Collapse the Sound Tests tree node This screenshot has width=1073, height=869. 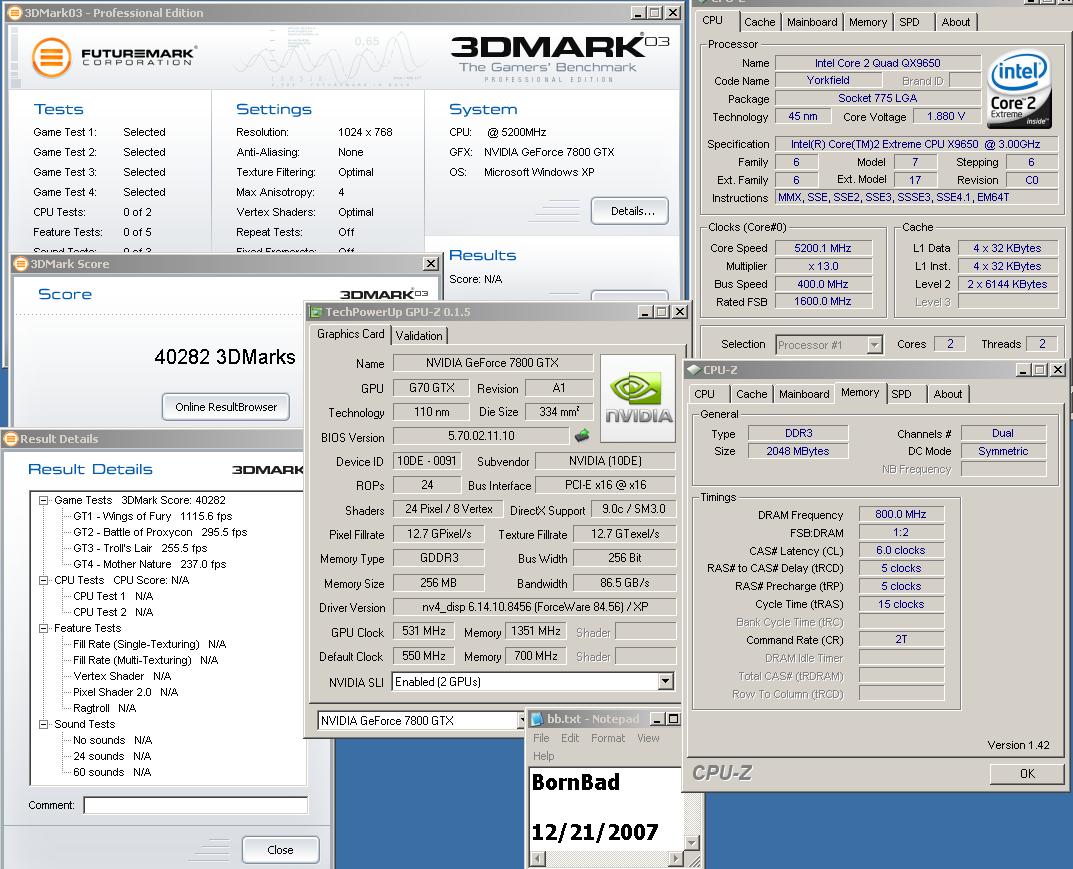coord(44,724)
